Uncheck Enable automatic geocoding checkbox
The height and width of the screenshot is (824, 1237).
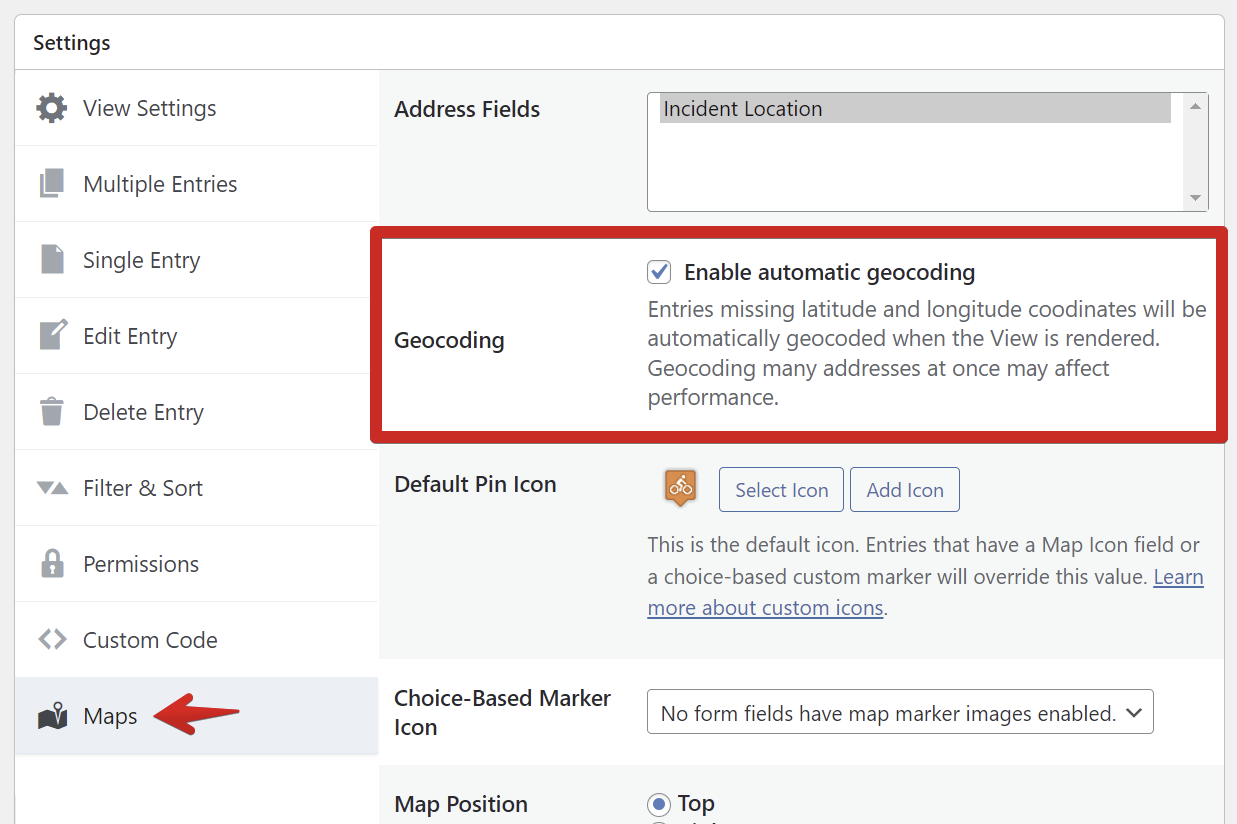point(659,272)
